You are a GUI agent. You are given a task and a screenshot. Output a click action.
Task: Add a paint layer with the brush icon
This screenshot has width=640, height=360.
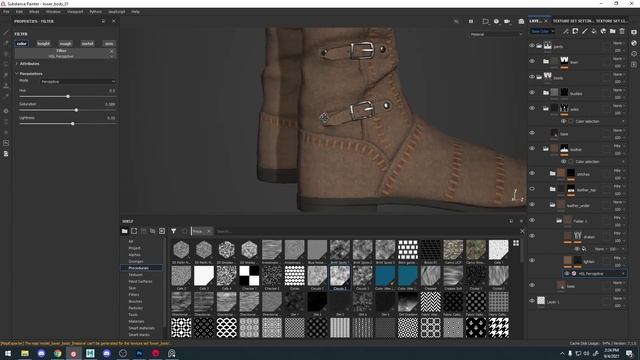coord(584,31)
